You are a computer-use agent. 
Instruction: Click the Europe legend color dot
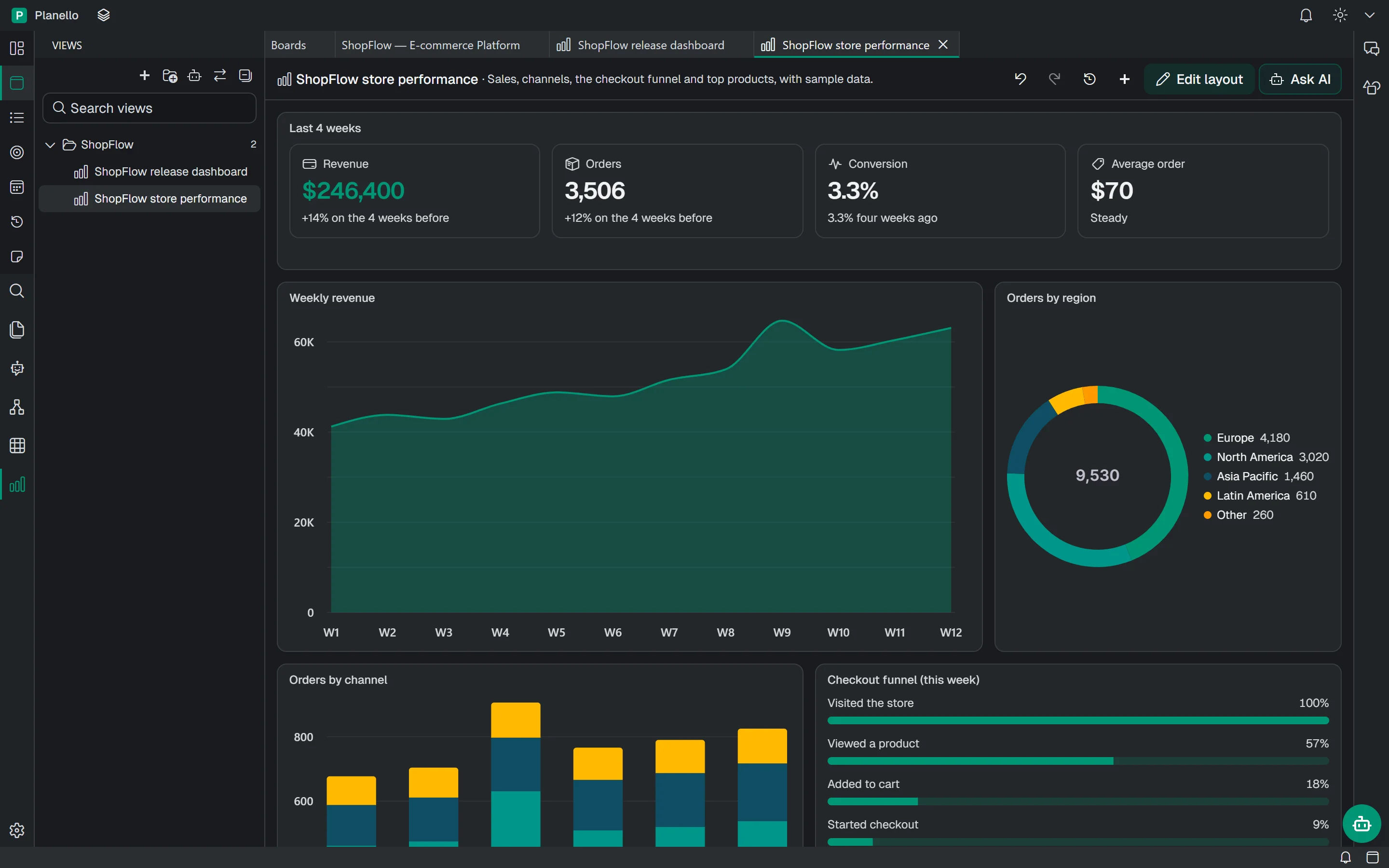[x=1208, y=438]
